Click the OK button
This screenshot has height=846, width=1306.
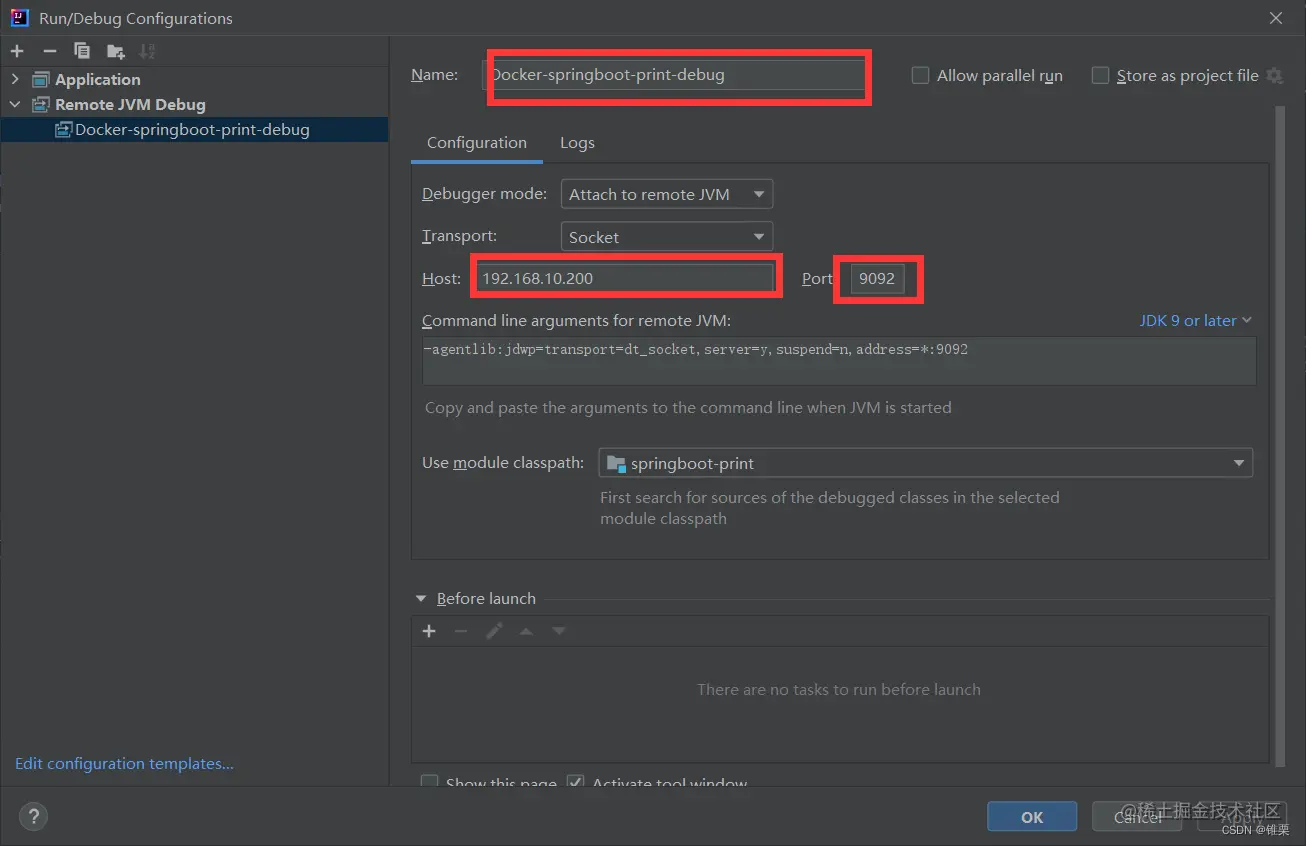pyautogui.click(x=1032, y=817)
